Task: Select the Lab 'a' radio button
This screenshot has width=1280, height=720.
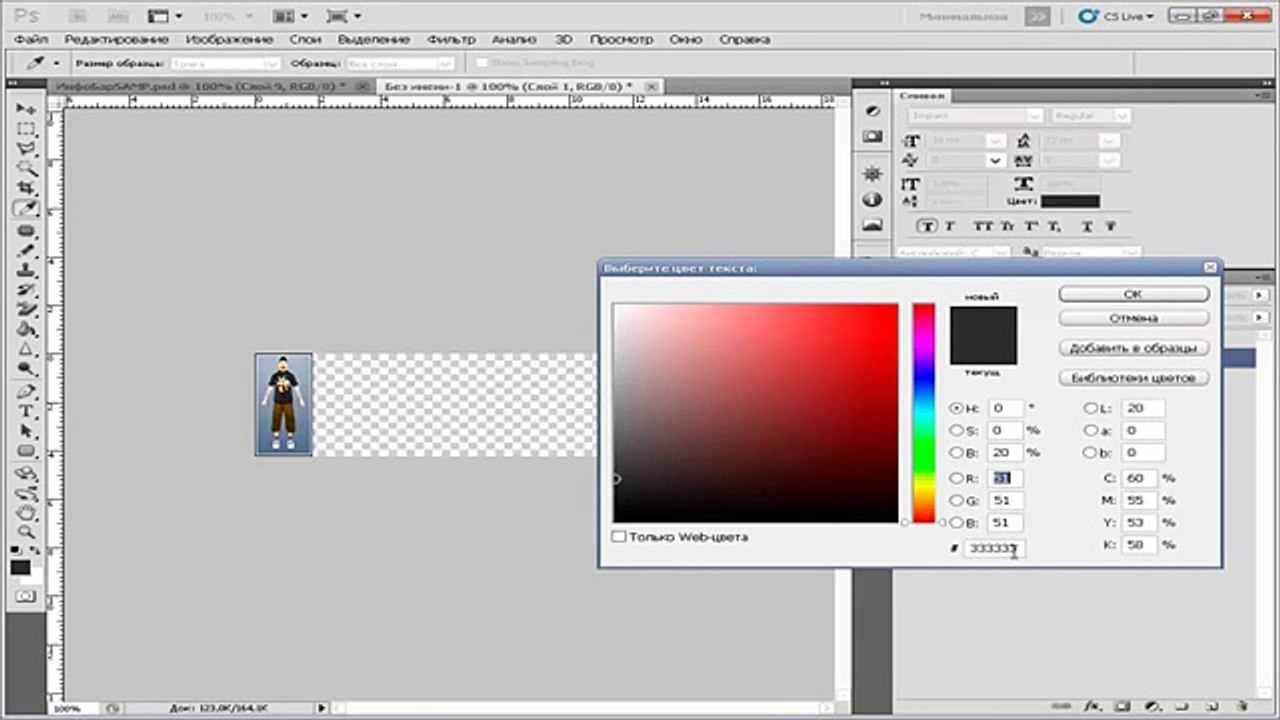Action: click(x=1091, y=430)
